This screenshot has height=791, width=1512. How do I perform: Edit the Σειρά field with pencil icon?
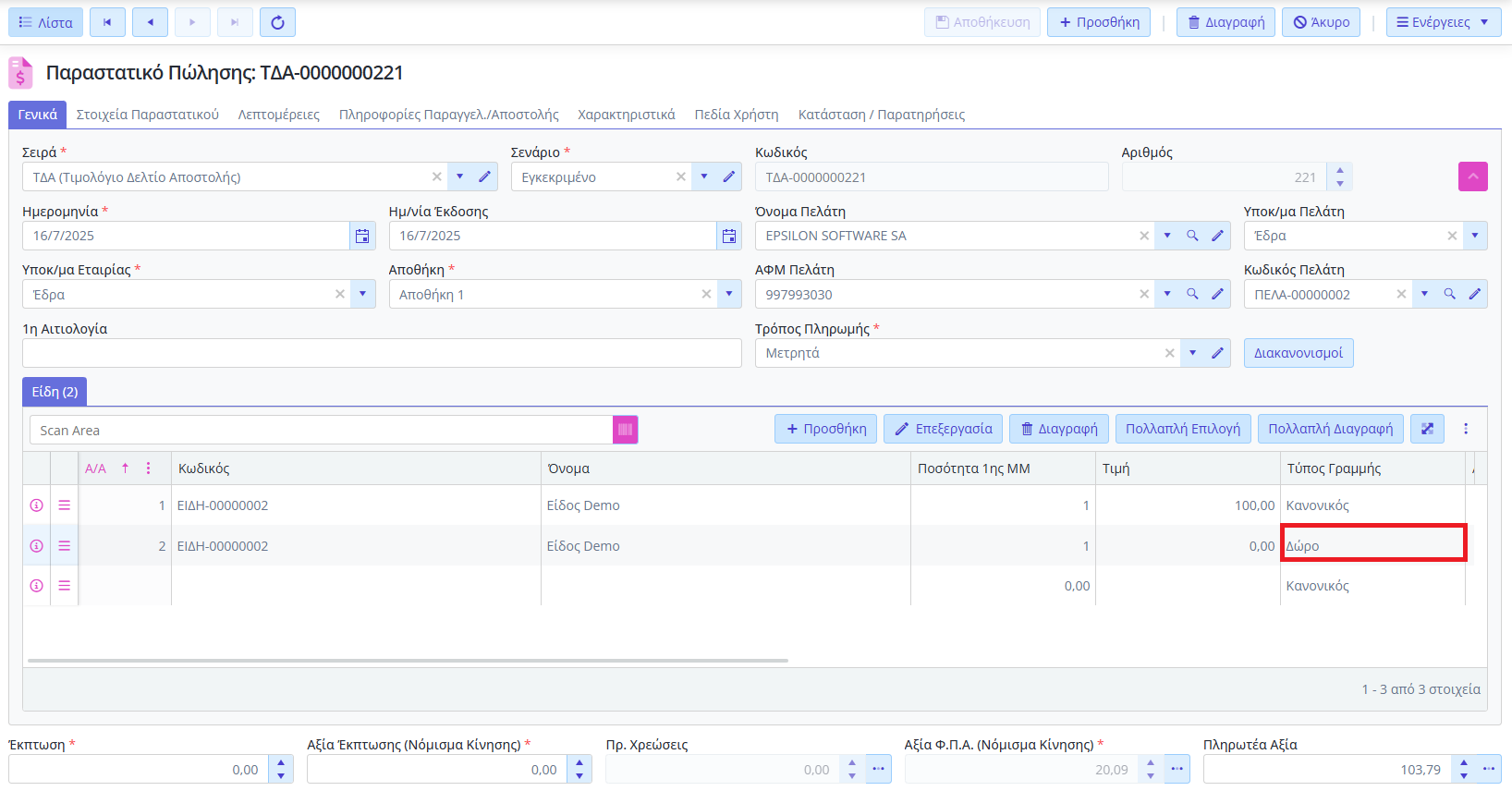484,176
